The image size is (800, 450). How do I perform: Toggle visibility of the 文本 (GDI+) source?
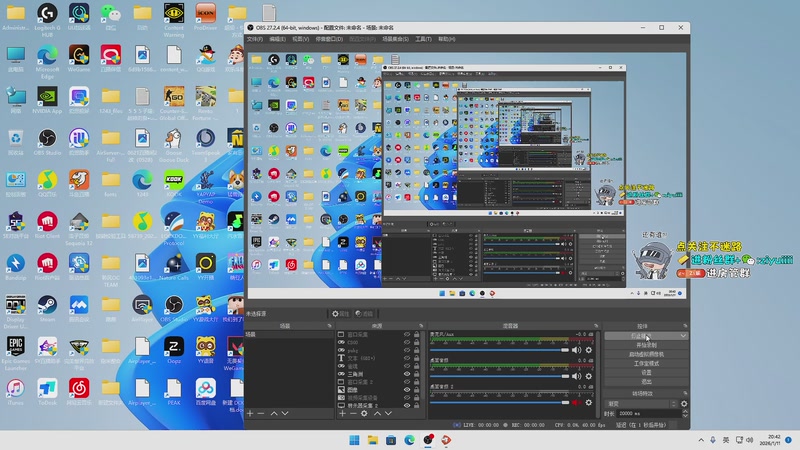407,358
